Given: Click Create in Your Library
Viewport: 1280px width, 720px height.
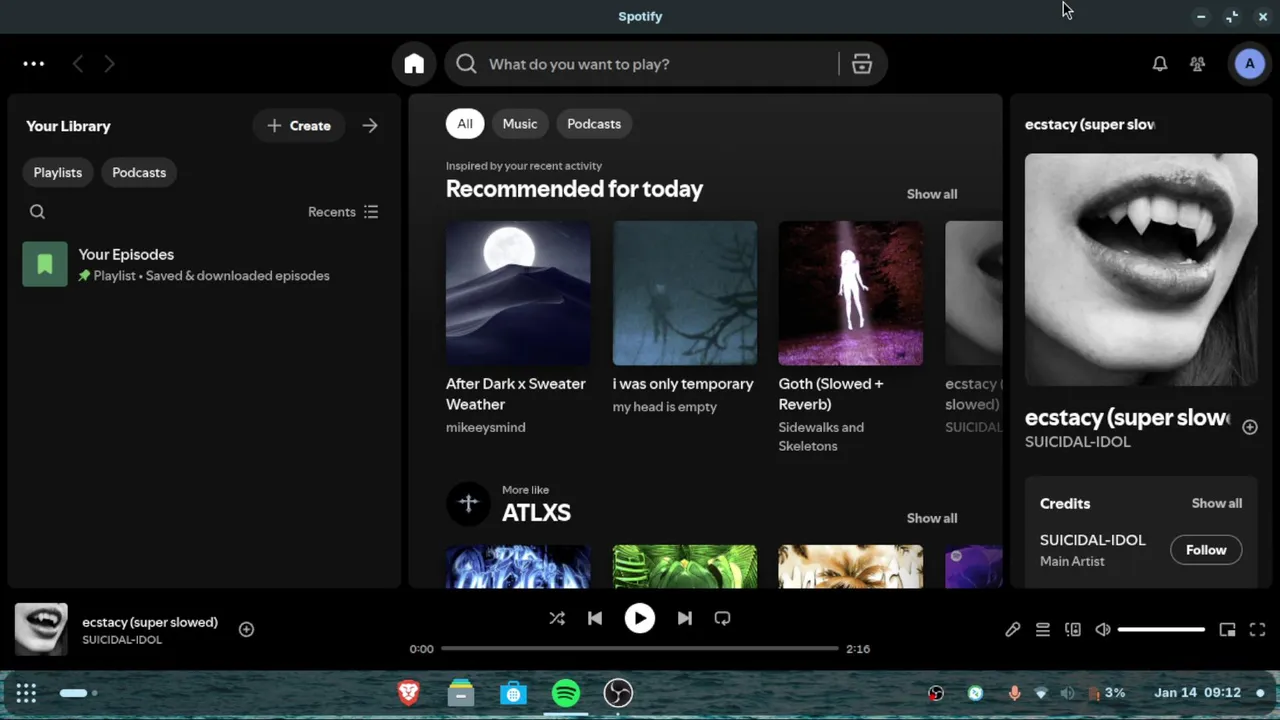Looking at the screenshot, I should (299, 126).
